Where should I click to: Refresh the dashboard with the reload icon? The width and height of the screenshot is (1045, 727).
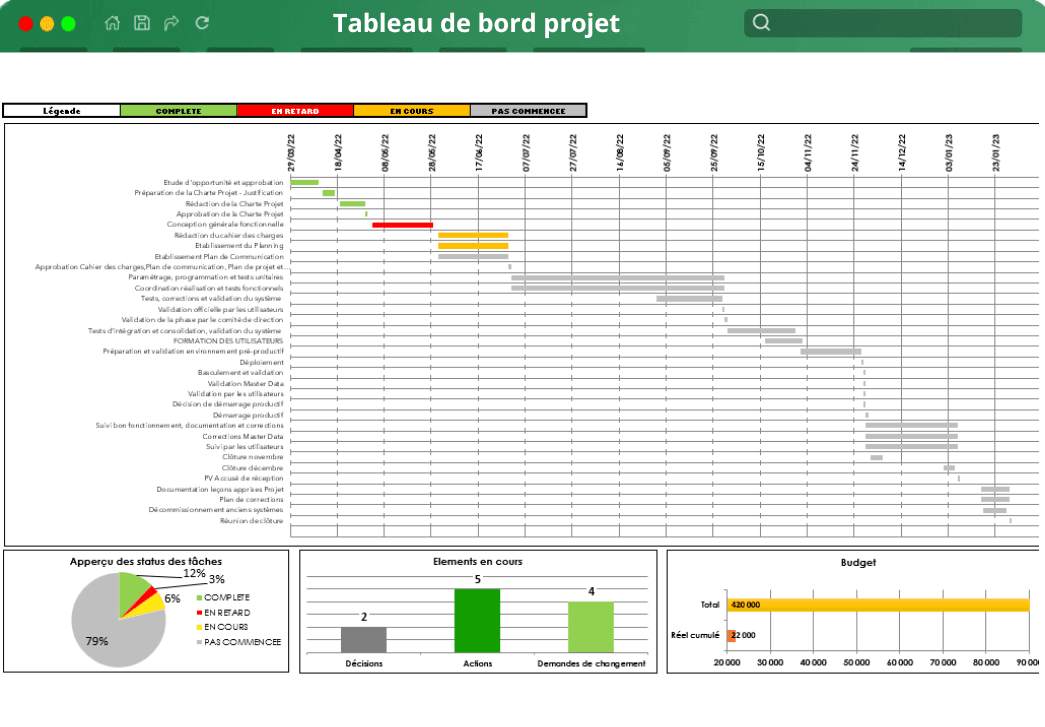click(200, 23)
